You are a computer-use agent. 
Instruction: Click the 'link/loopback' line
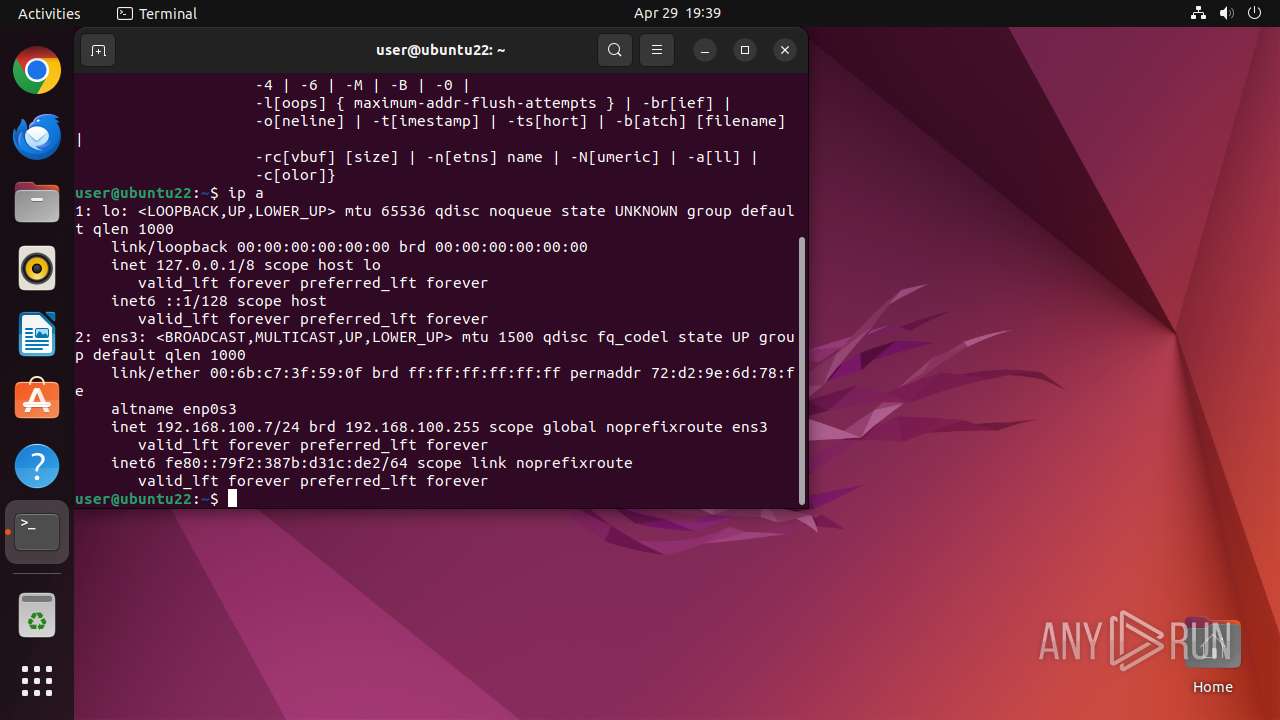[349, 247]
